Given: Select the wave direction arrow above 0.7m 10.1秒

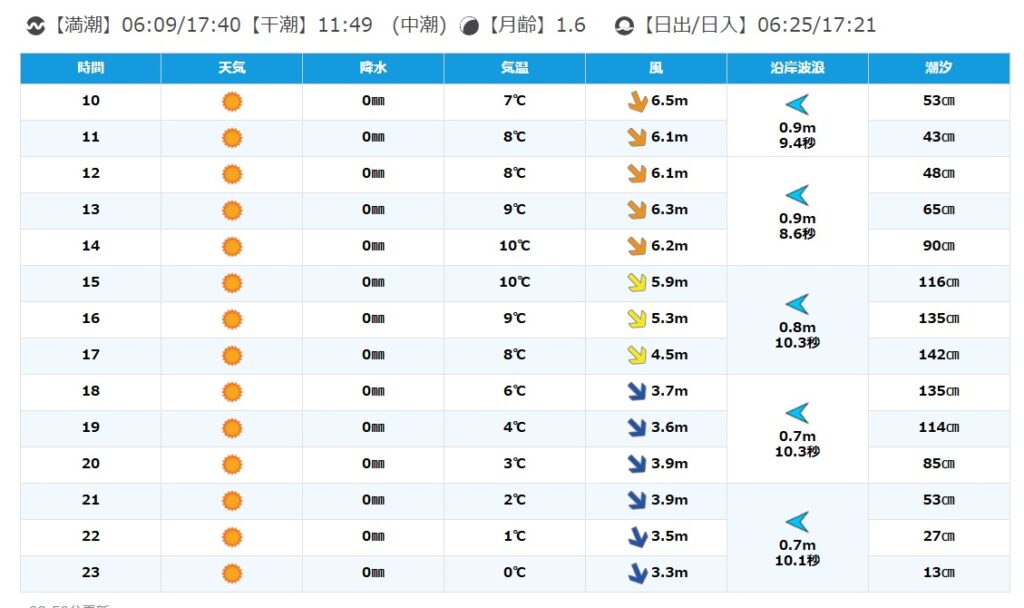Looking at the screenshot, I should click(797, 521).
